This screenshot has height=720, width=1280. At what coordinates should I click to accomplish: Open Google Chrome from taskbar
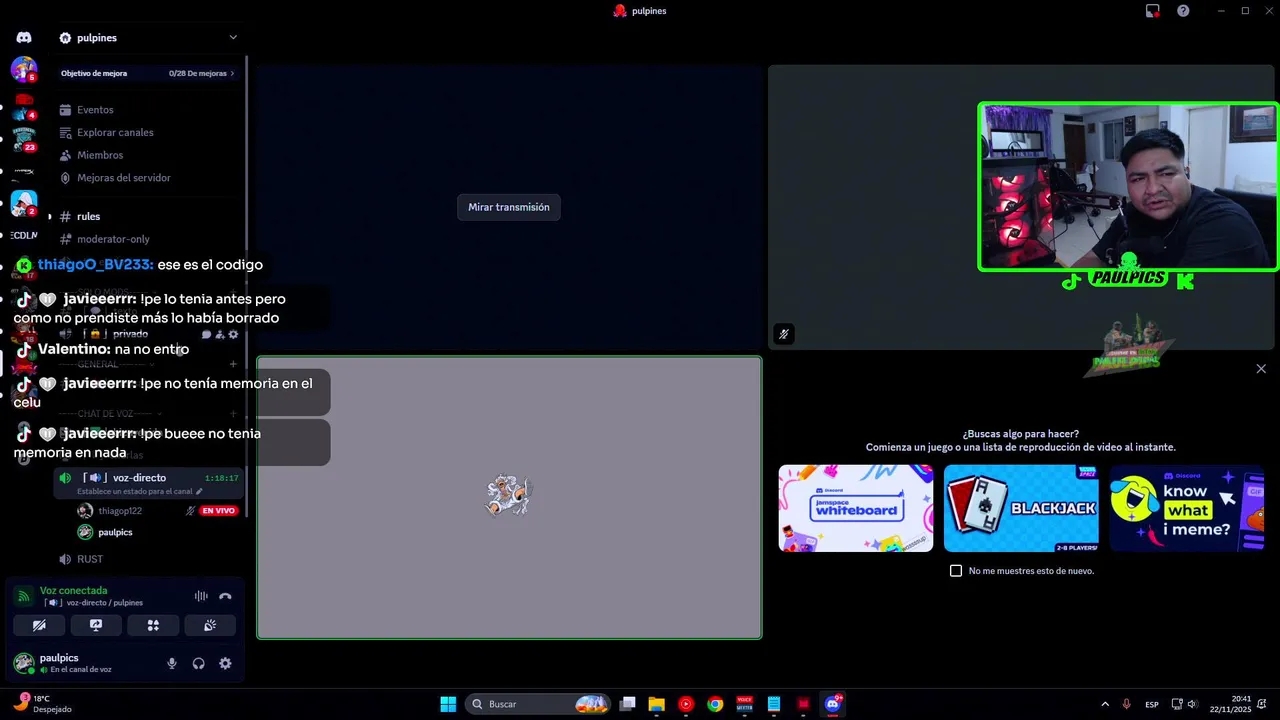(715, 704)
